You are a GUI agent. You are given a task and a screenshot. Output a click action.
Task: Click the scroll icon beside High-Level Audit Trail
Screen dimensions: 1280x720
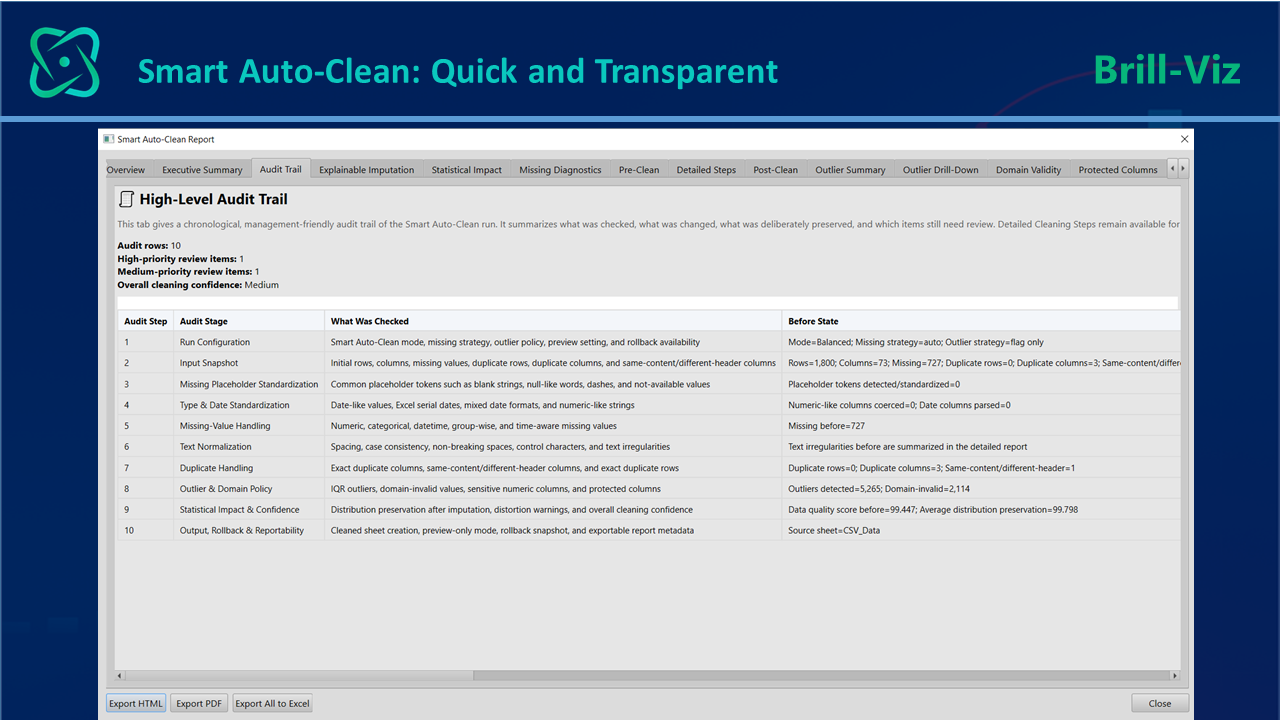pyautogui.click(x=126, y=200)
